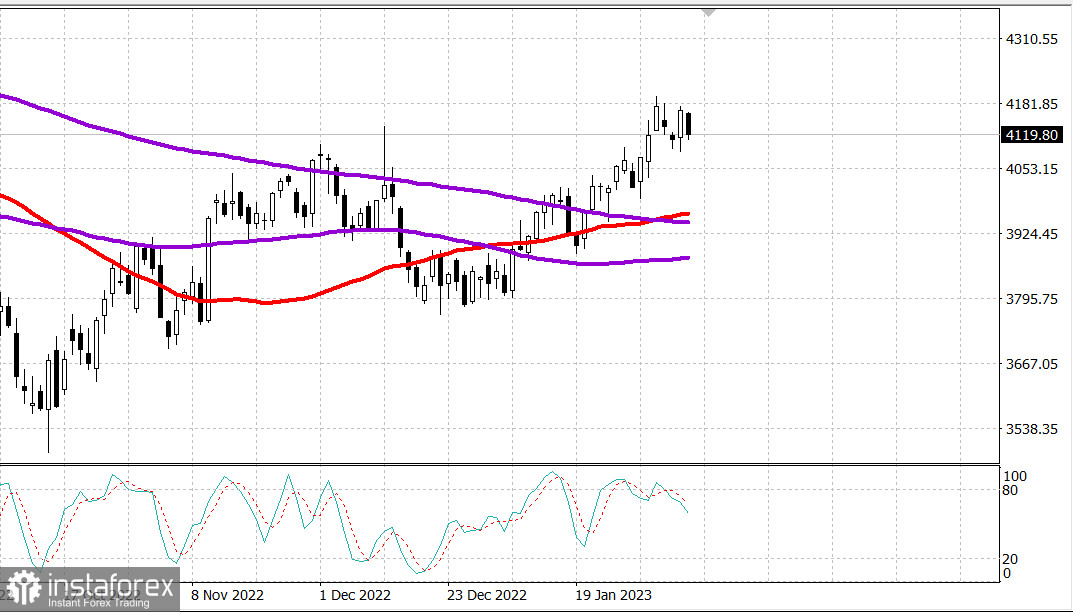Image resolution: width=1073 pixels, height=612 pixels.
Task: Click the 8 Nov 2022 date label
Action: [x=227, y=595]
